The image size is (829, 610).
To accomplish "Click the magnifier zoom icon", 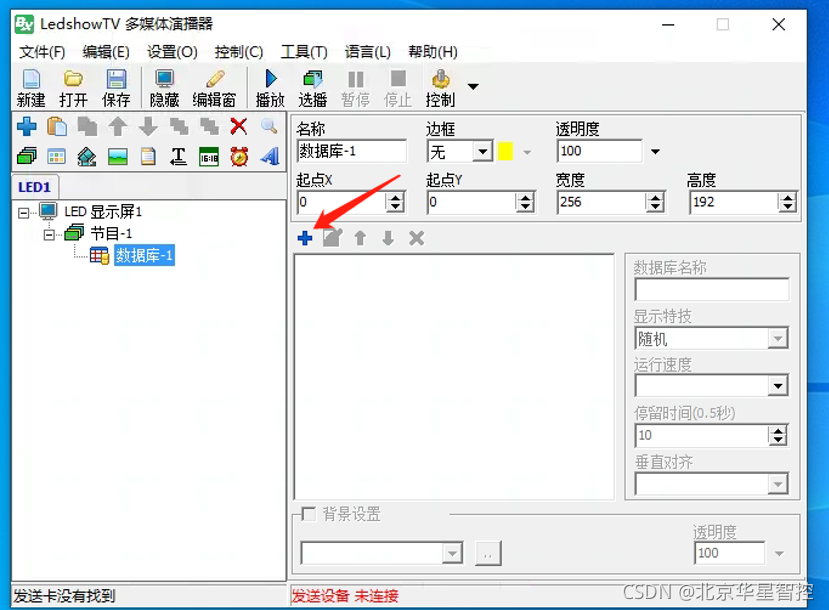I will 267,126.
